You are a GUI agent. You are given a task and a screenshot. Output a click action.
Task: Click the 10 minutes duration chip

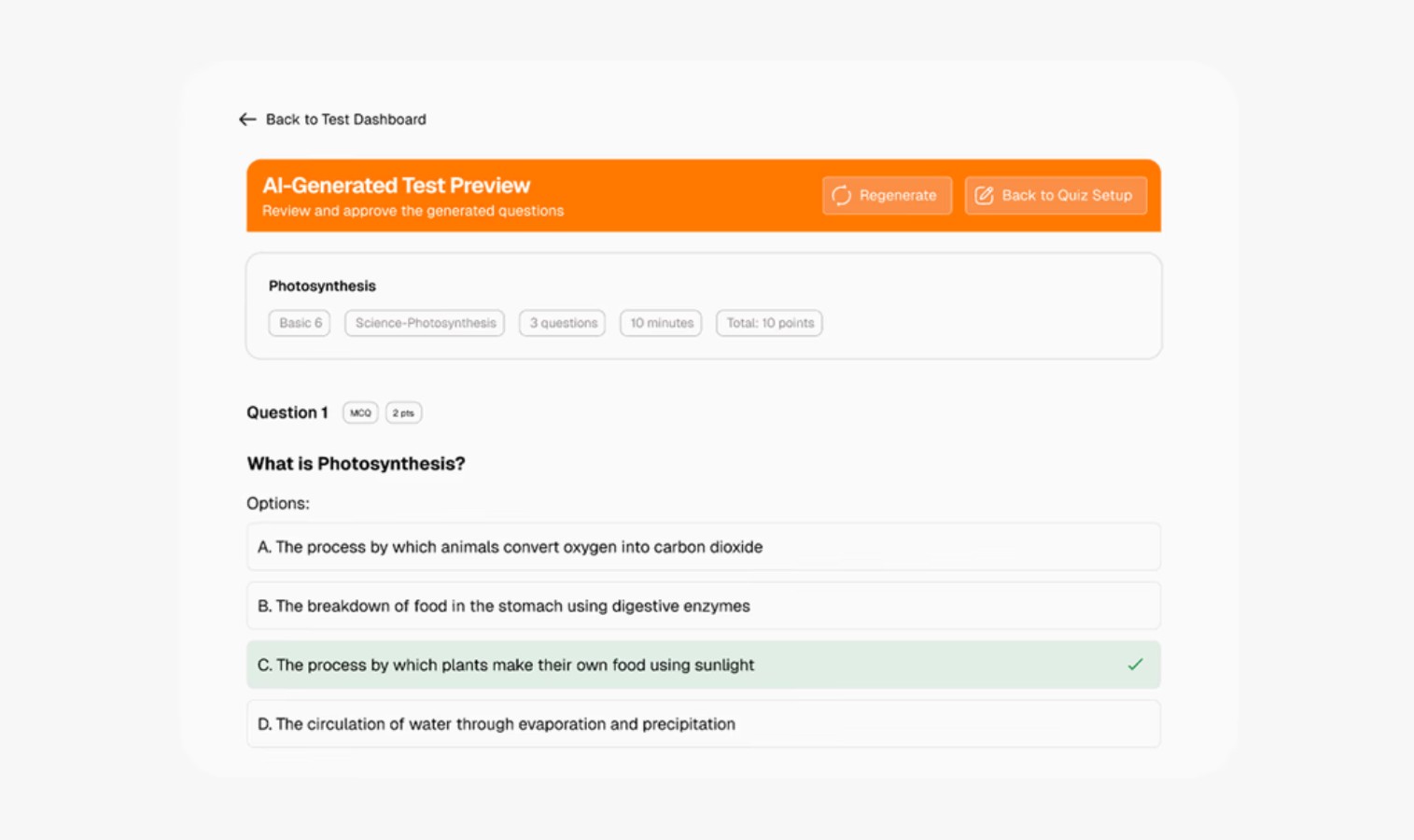point(660,322)
